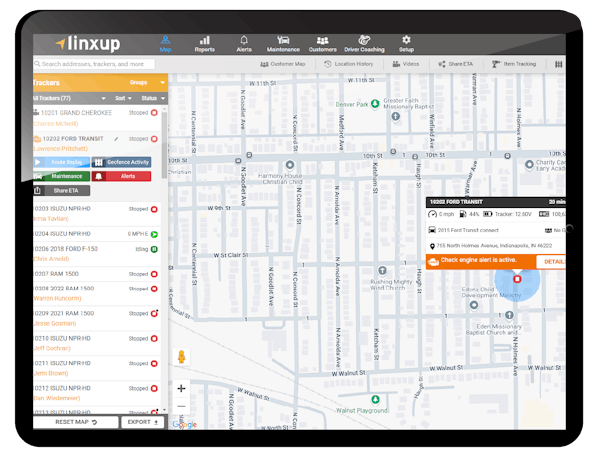Click the green moving icon for 0204 ISUZU
Screen dimensions: 600x464
[154, 234]
